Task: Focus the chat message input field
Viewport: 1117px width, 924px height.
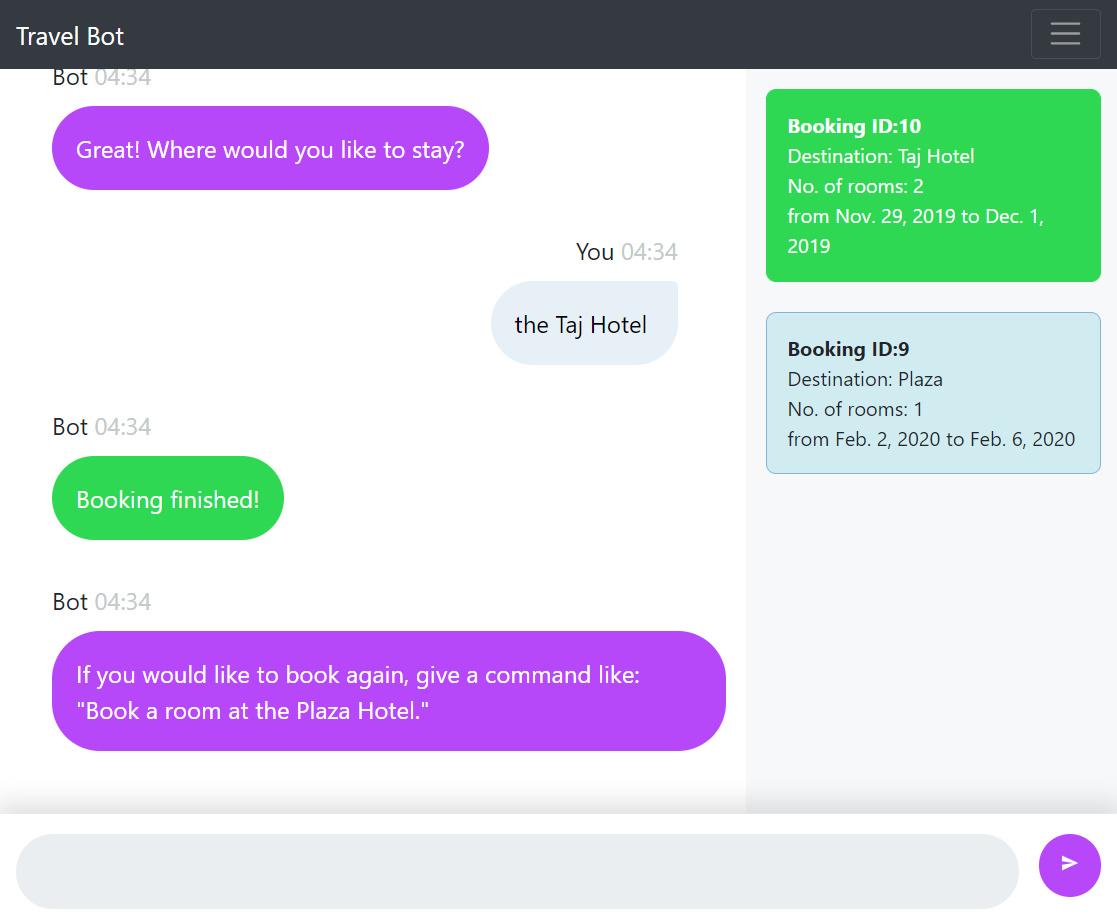Action: tap(517, 871)
